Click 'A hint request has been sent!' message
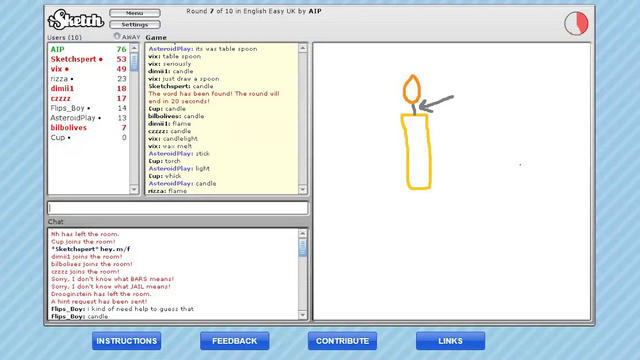Screen dimensions: 640x360 [99, 302]
